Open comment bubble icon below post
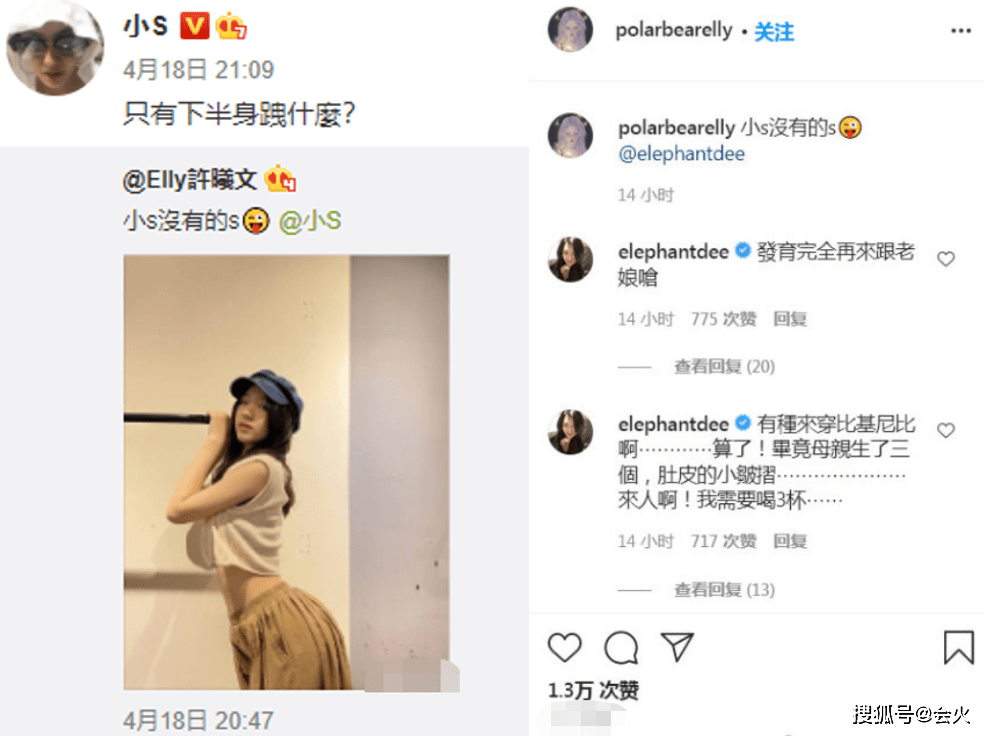Screen dimensions: 992x736 pyautogui.click(x=621, y=647)
